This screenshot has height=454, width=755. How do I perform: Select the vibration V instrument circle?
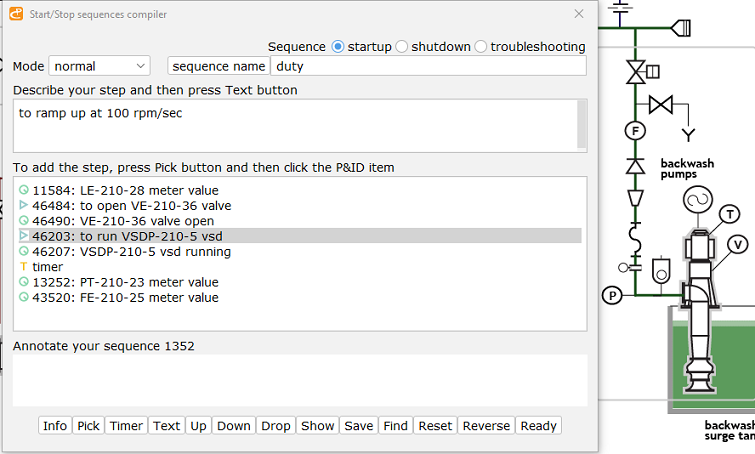pyautogui.click(x=738, y=245)
